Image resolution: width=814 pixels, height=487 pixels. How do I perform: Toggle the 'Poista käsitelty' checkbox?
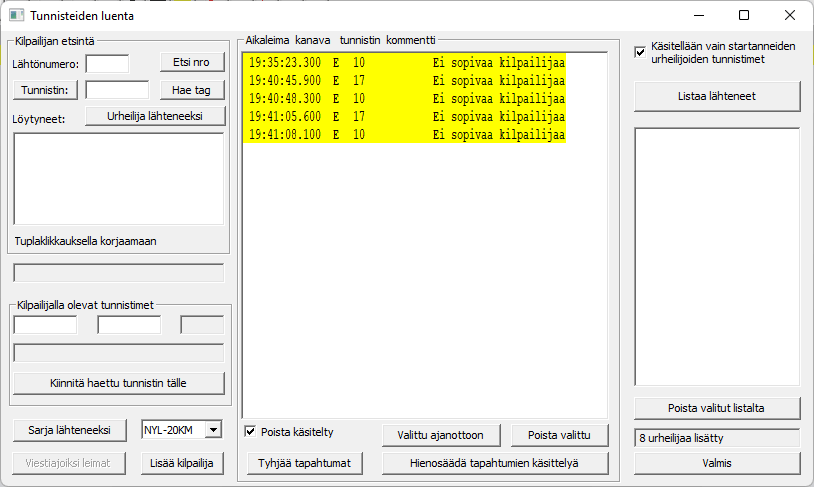coord(251,432)
